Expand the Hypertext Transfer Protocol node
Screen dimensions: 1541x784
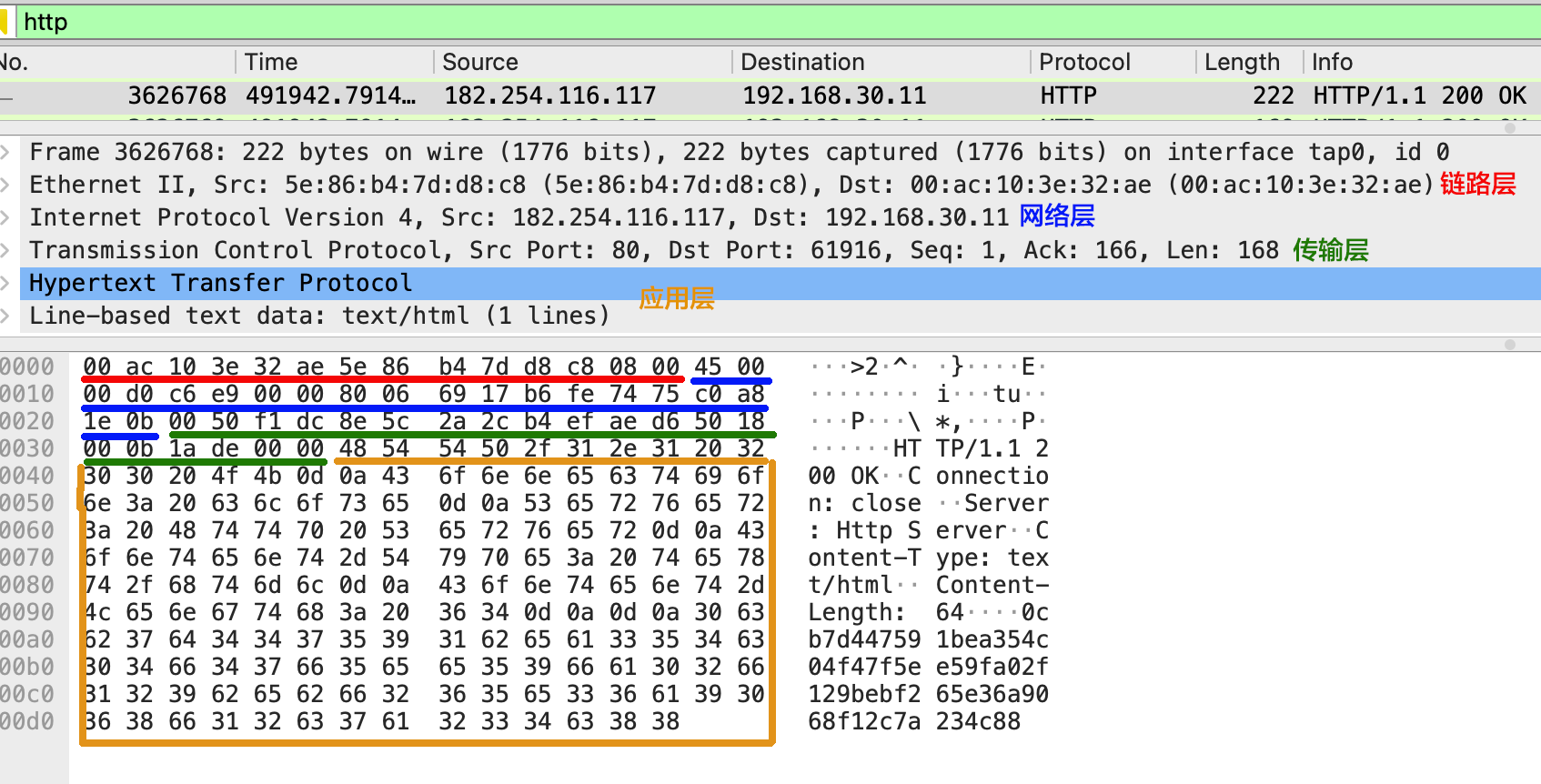[x=5, y=283]
